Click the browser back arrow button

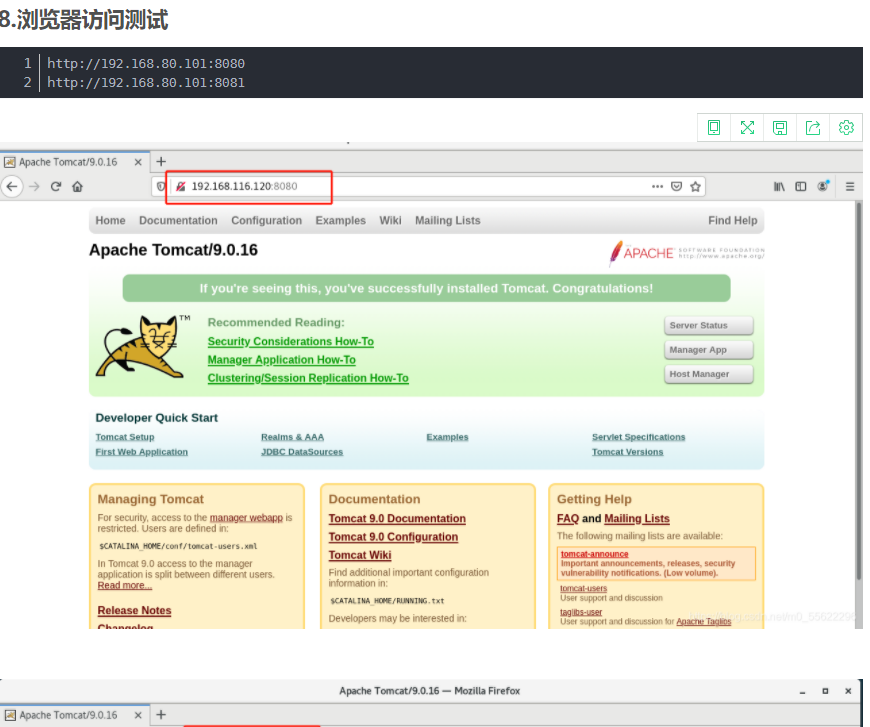[12, 186]
